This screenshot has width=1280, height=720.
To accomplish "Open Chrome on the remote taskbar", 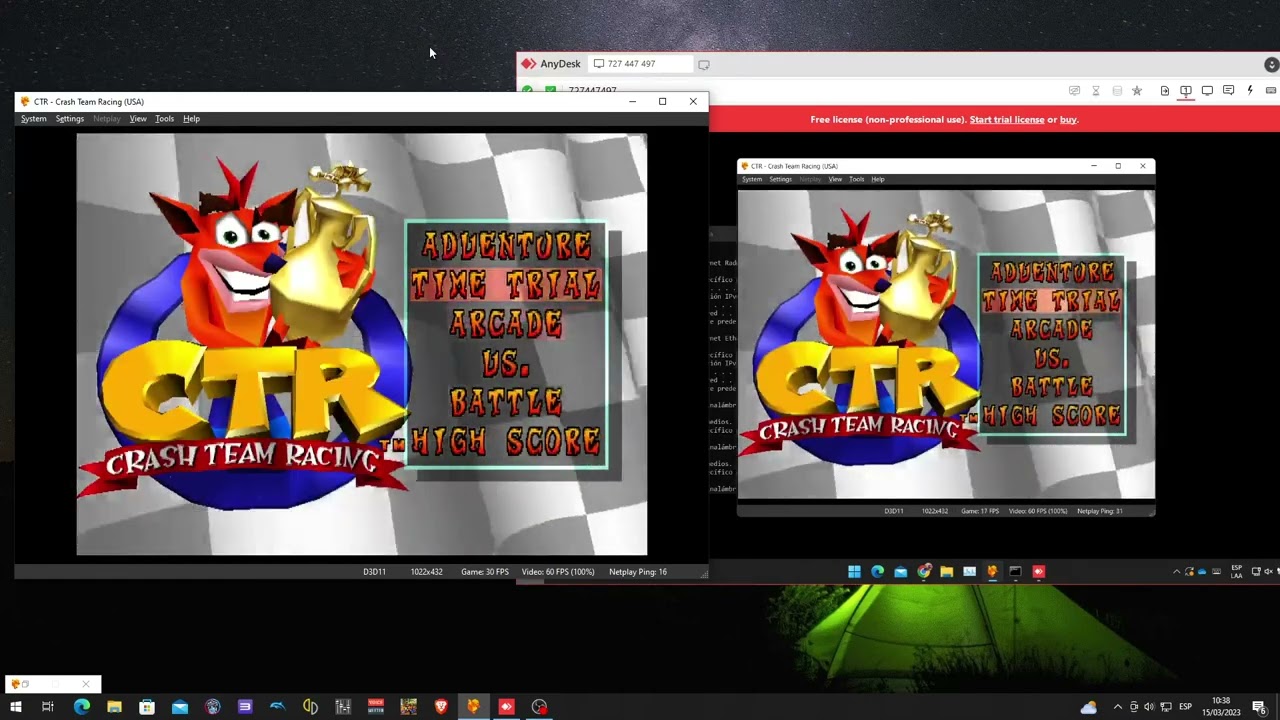I will tap(924, 572).
